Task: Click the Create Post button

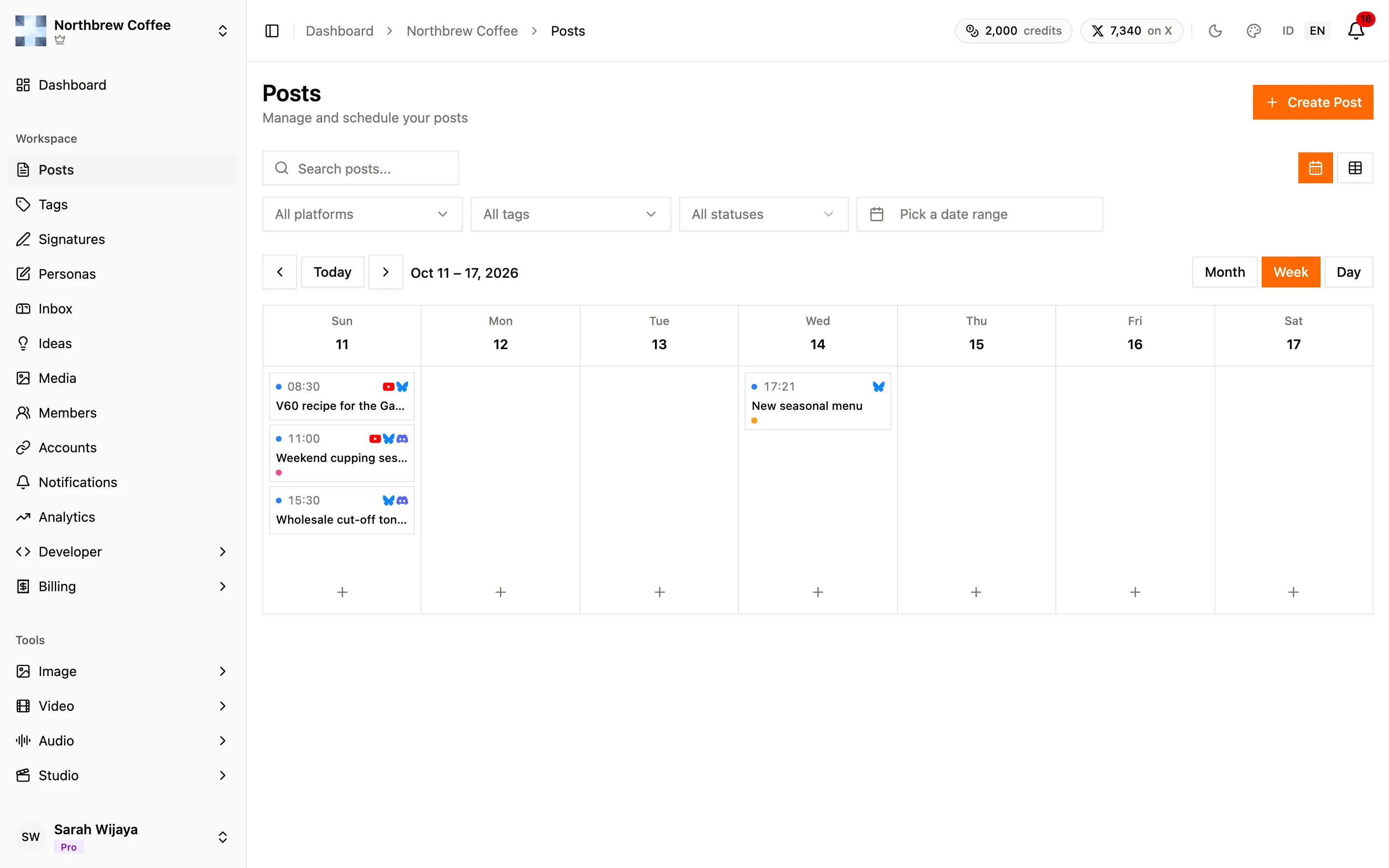Action: [x=1313, y=103]
